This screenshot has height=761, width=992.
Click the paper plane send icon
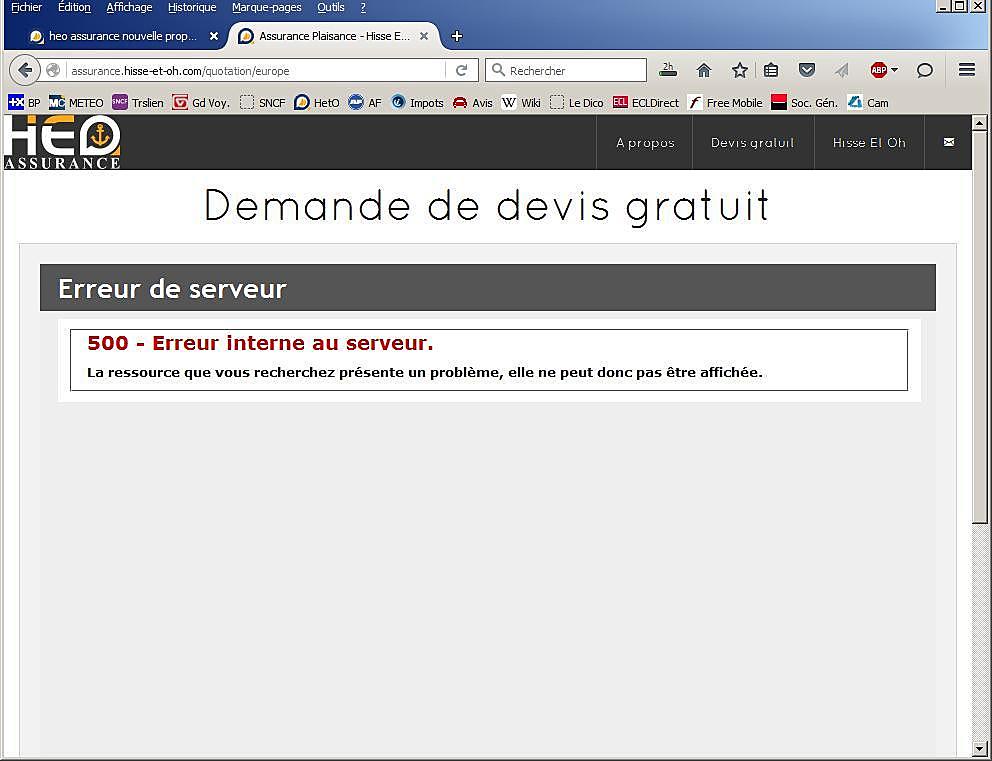841,70
